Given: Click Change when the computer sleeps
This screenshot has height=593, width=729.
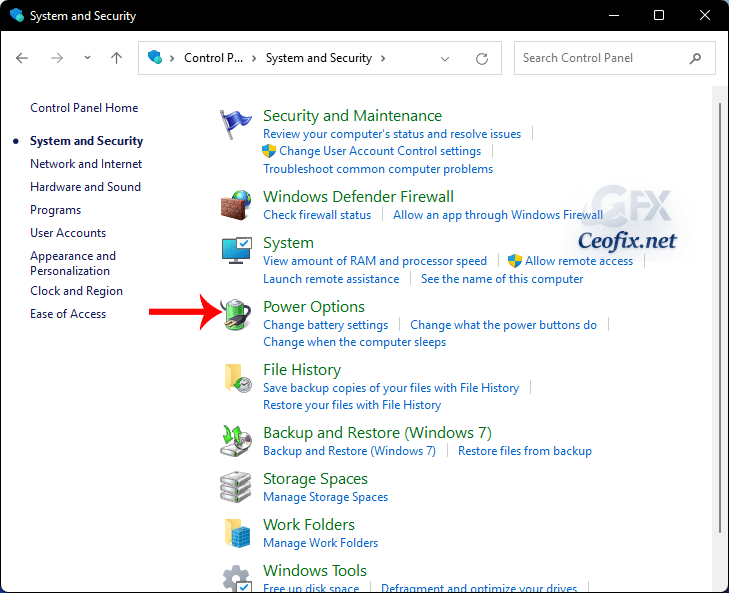Looking at the screenshot, I should point(354,342).
